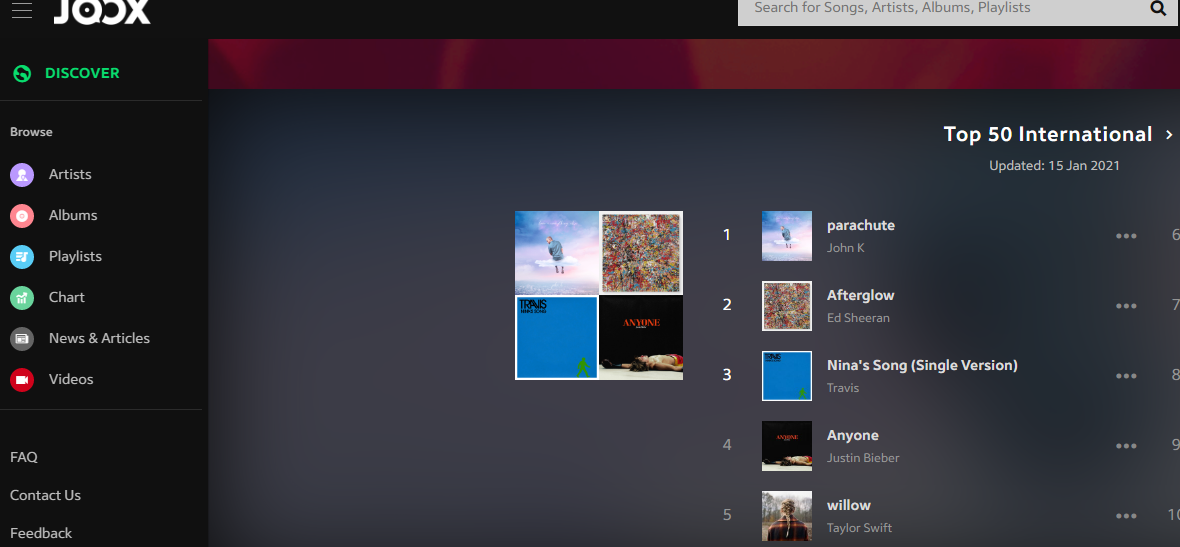
Task: Open more options for Anyone
Action: (1126, 446)
